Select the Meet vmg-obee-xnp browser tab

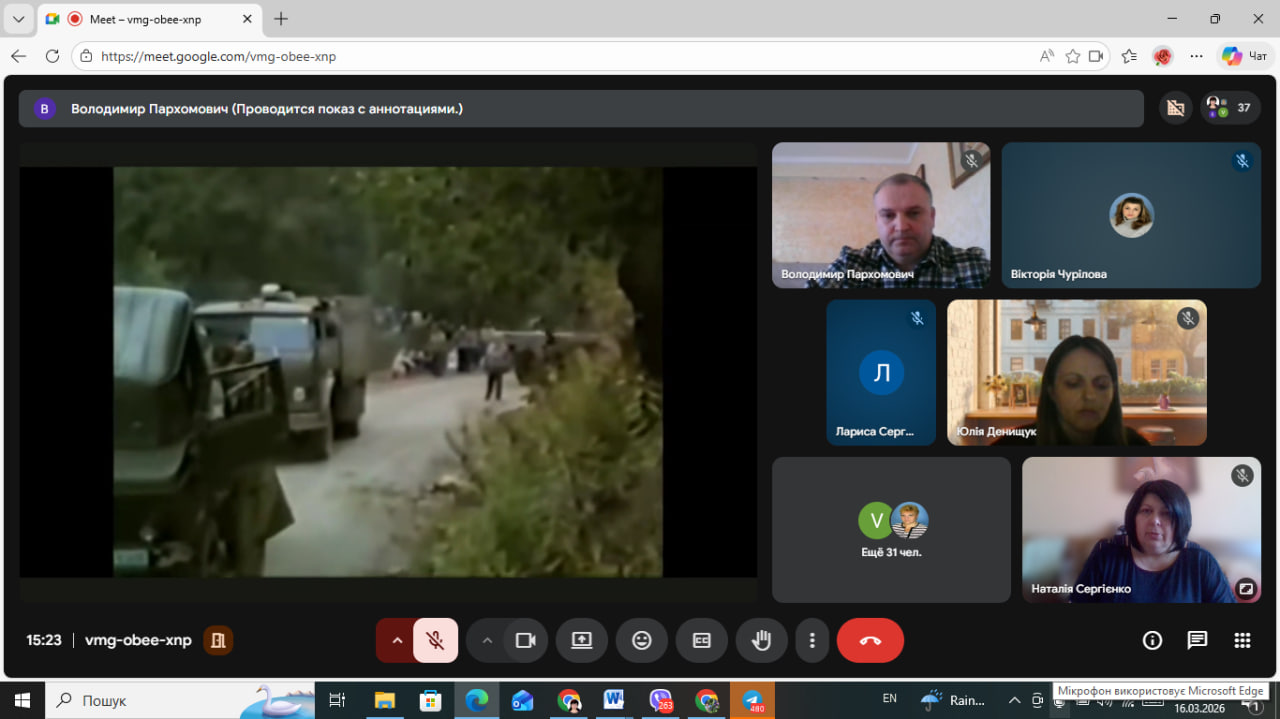150,19
